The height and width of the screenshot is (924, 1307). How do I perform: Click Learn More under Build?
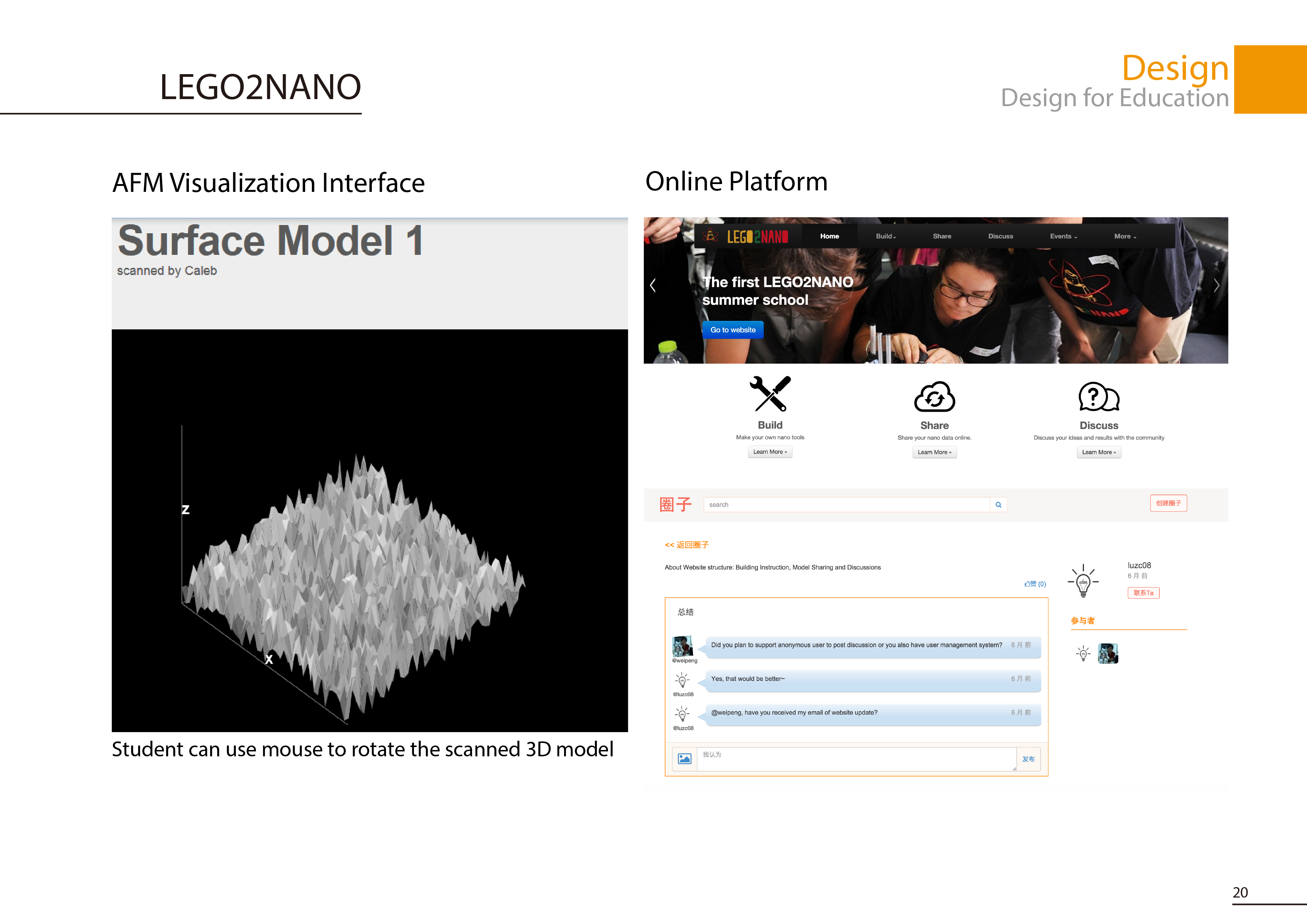tap(770, 452)
